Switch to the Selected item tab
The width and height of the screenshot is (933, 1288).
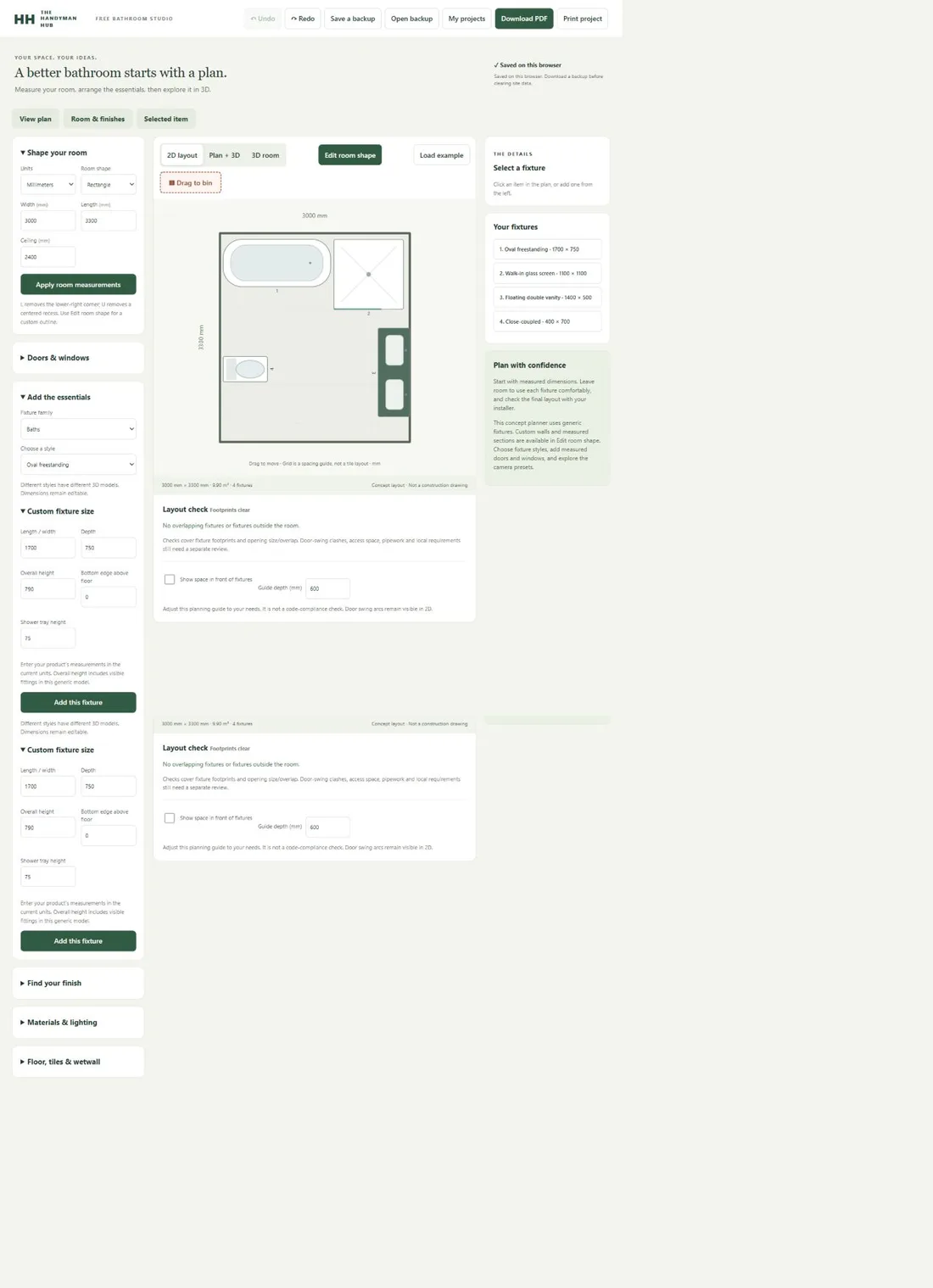tap(165, 119)
